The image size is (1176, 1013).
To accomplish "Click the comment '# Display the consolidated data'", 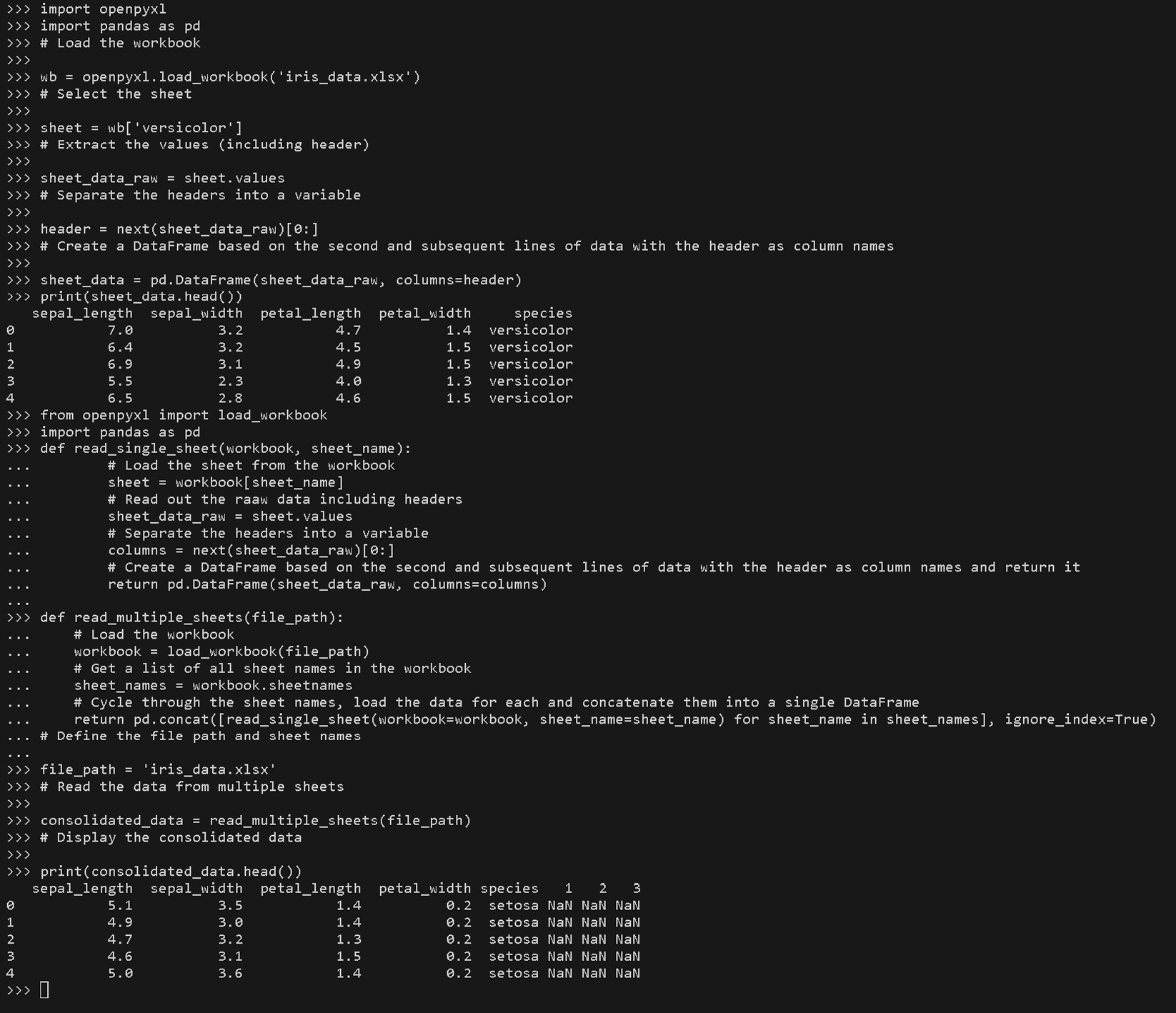I will (x=171, y=837).
